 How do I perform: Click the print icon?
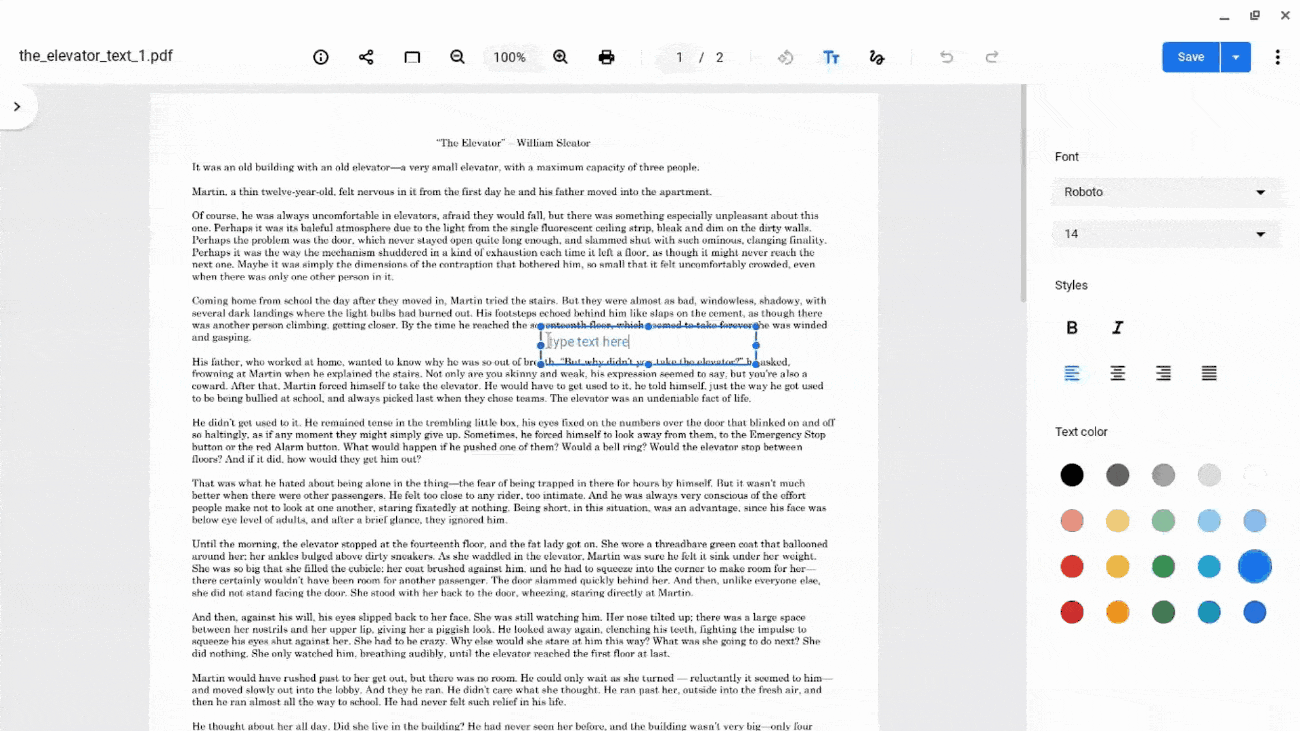pyautogui.click(x=606, y=57)
